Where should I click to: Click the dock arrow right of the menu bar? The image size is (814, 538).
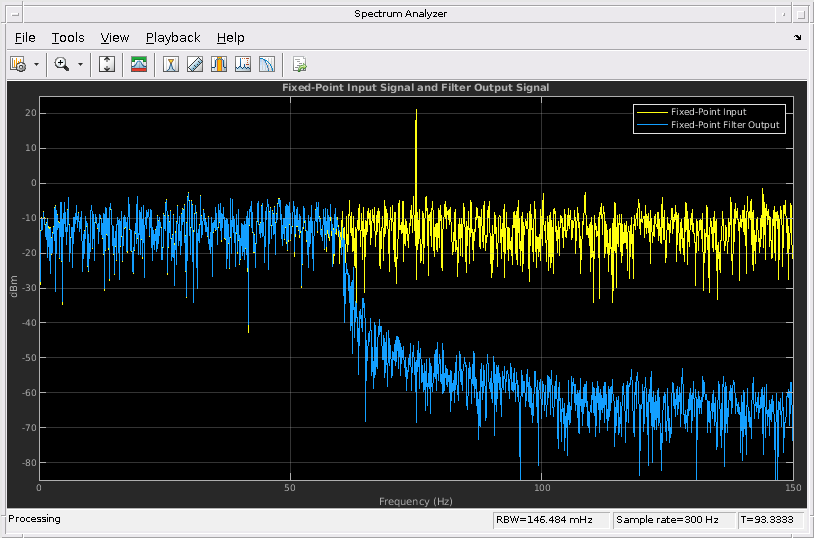point(797,38)
